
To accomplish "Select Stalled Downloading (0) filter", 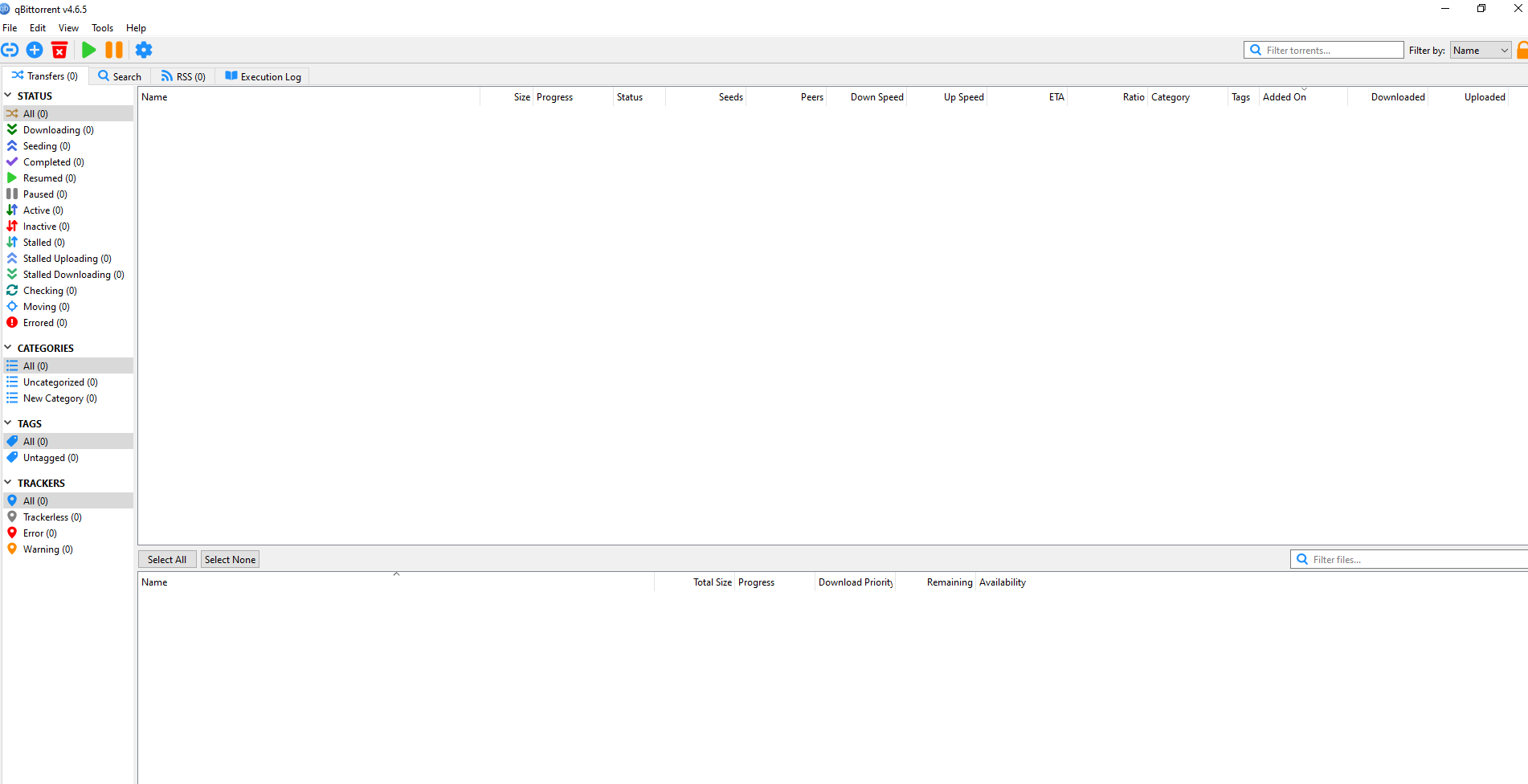I will pos(68,274).
